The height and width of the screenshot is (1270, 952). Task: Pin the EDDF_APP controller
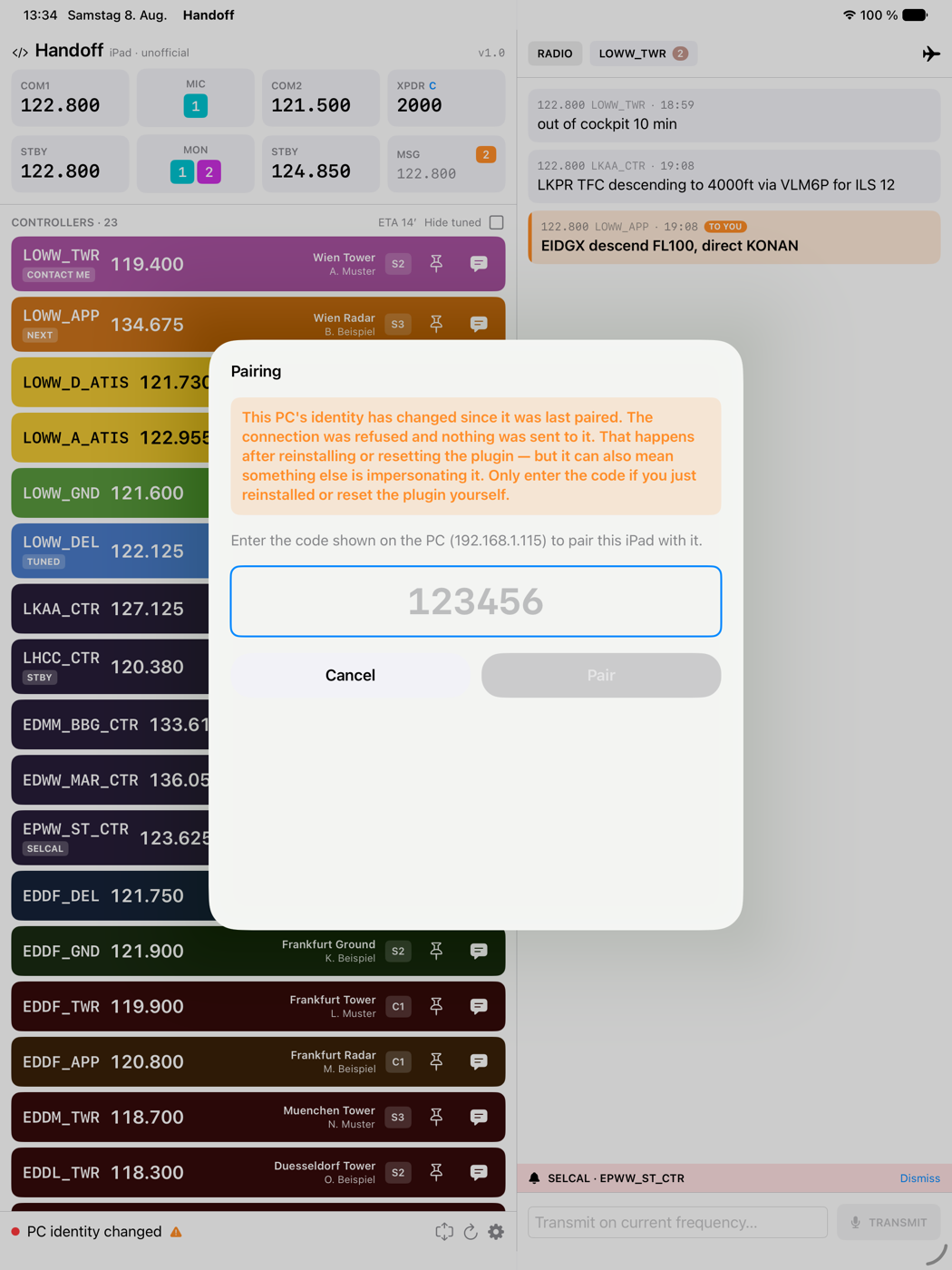click(436, 1061)
